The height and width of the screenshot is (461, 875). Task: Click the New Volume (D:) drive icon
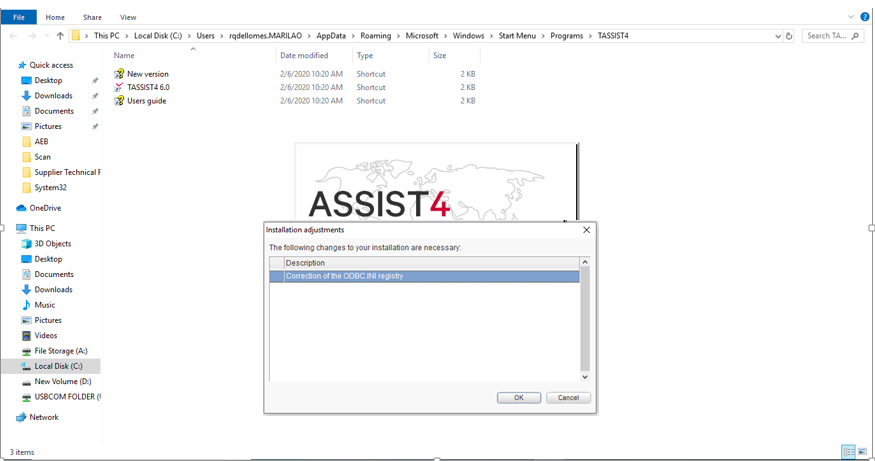tap(26, 382)
